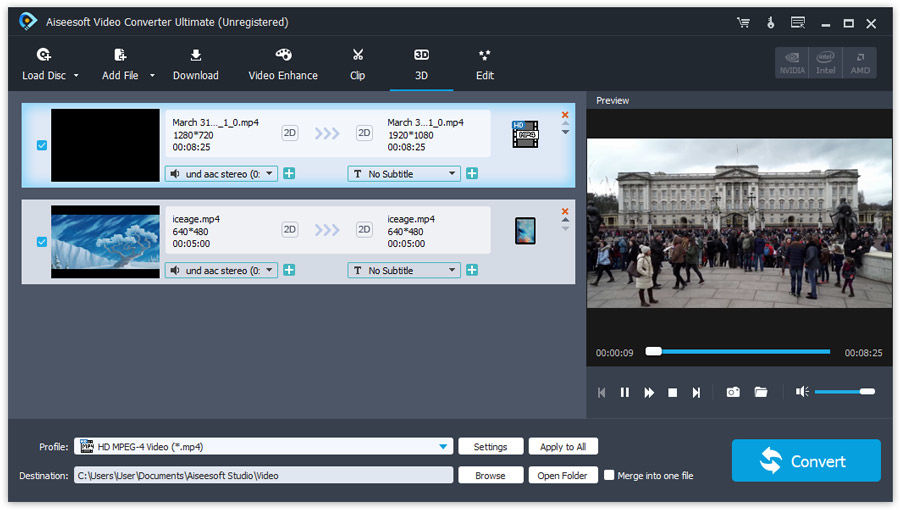The width and height of the screenshot is (900, 510).
Task: Add subtitle to March 31 video
Action: click(472, 174)
